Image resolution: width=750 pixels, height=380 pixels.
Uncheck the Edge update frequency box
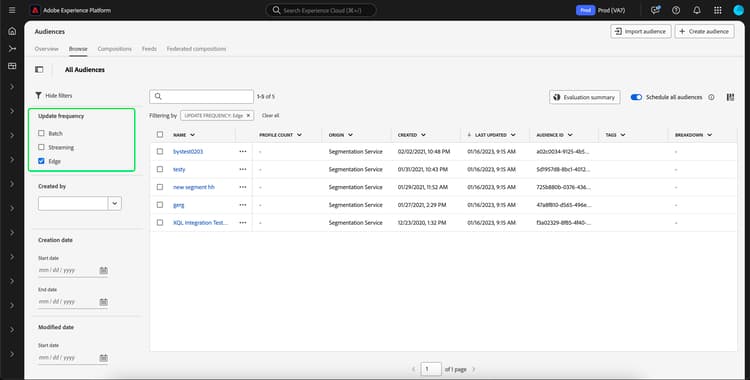tap(41, 161)
